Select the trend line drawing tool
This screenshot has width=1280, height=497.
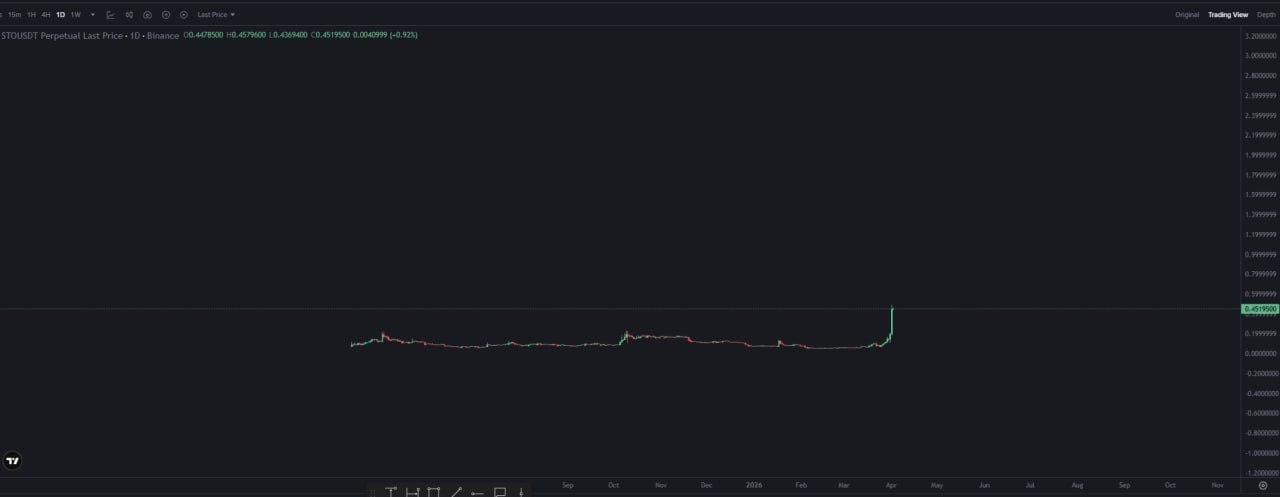(456, 491)
